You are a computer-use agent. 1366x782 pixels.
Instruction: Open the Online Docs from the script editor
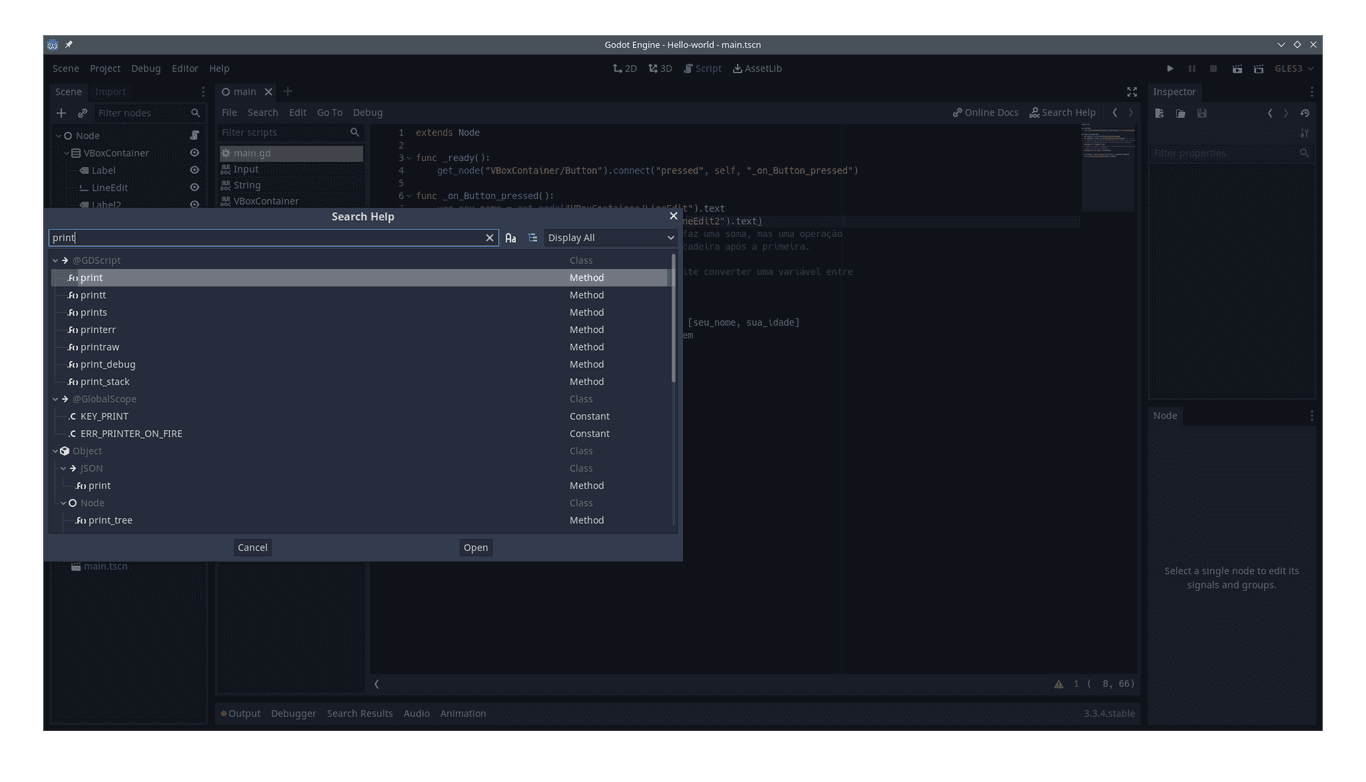pyautogui.click(x=985, y=112)
